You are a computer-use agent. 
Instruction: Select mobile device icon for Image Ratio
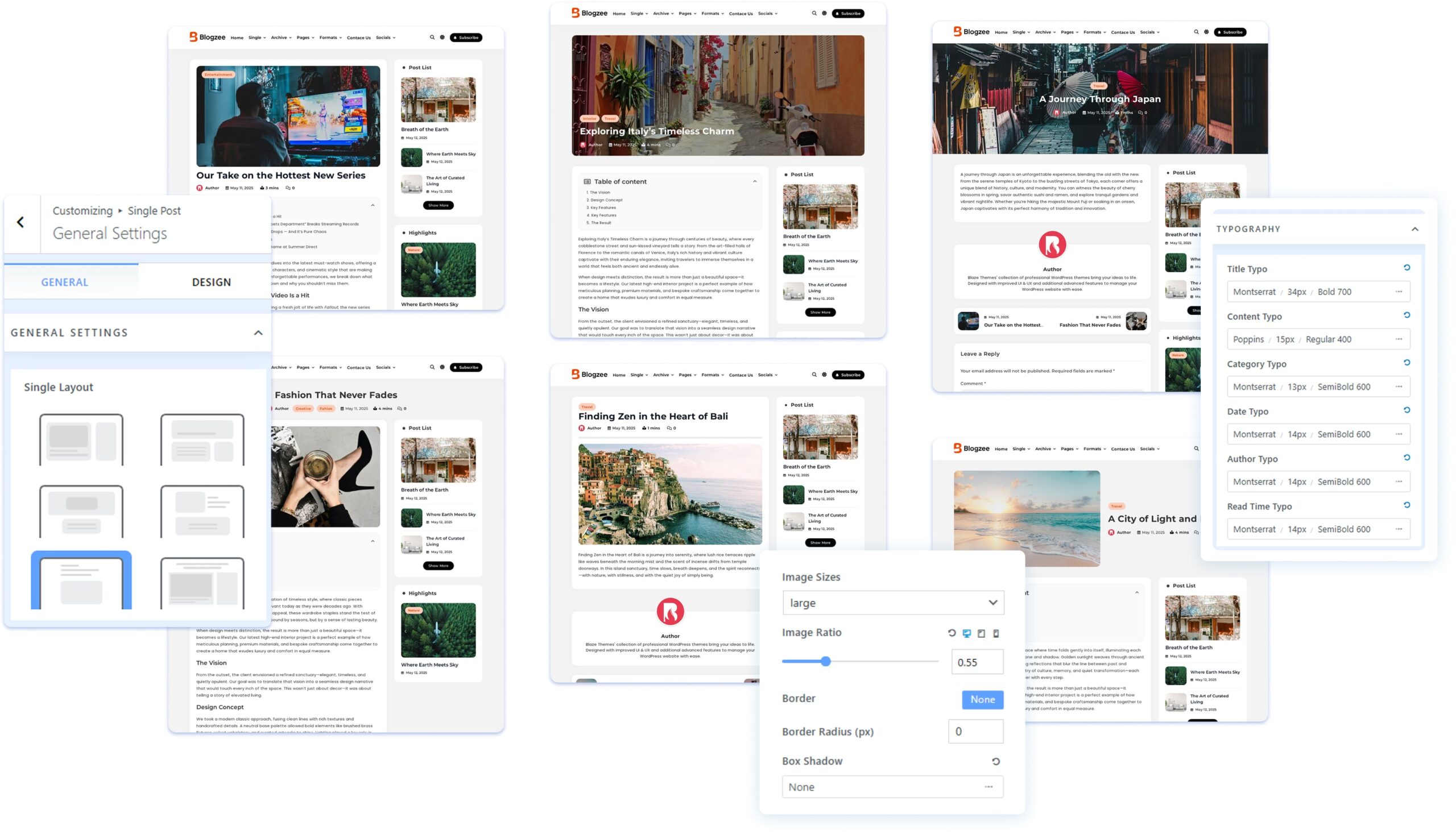(996, 633)
